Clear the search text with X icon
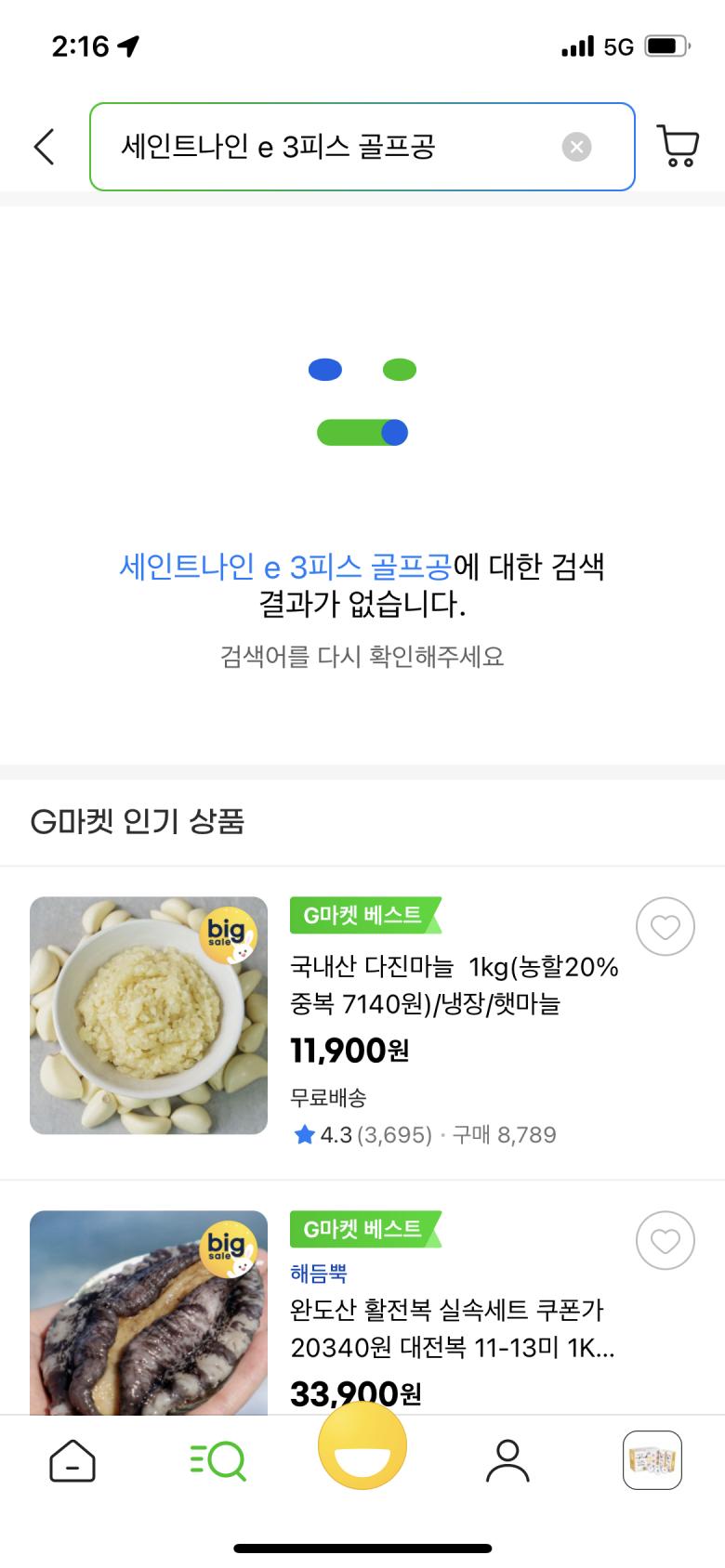Image resolution: width=725 pixels, height=1568 pixels. tap(576, 147)
